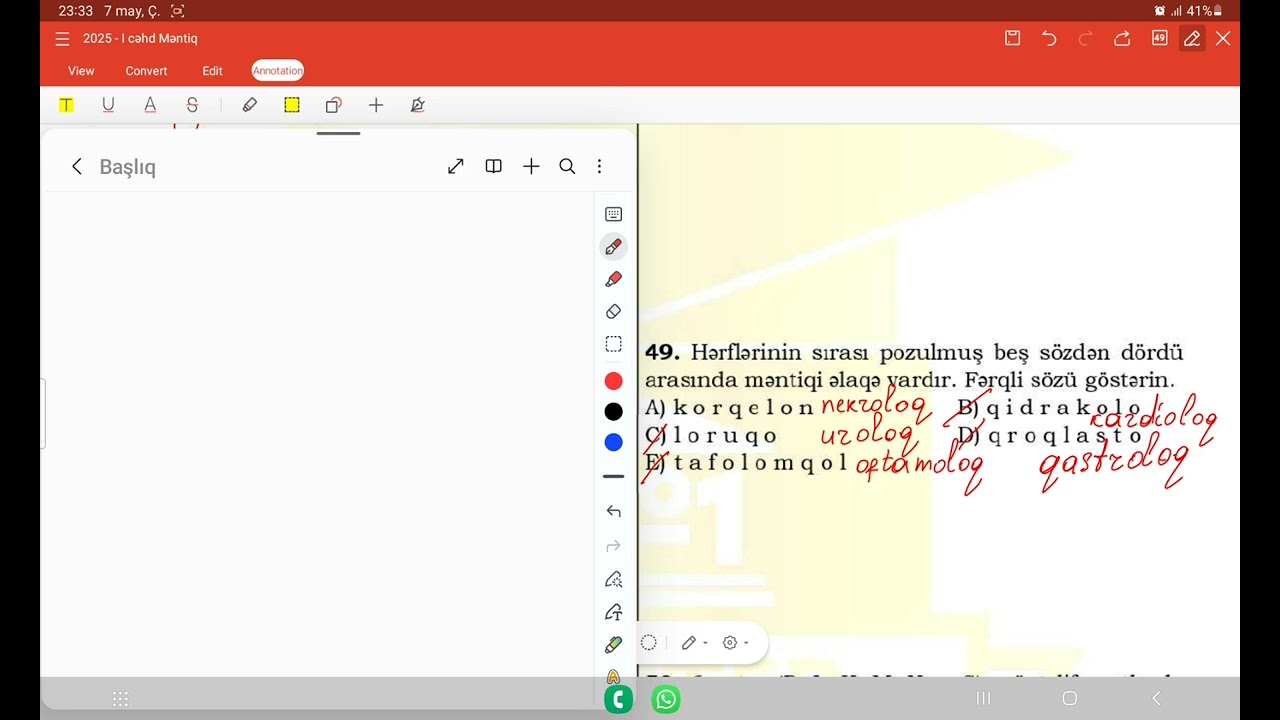Redo the action in the top bar
1280x720 pixels.
click(x=1086, y=38)
